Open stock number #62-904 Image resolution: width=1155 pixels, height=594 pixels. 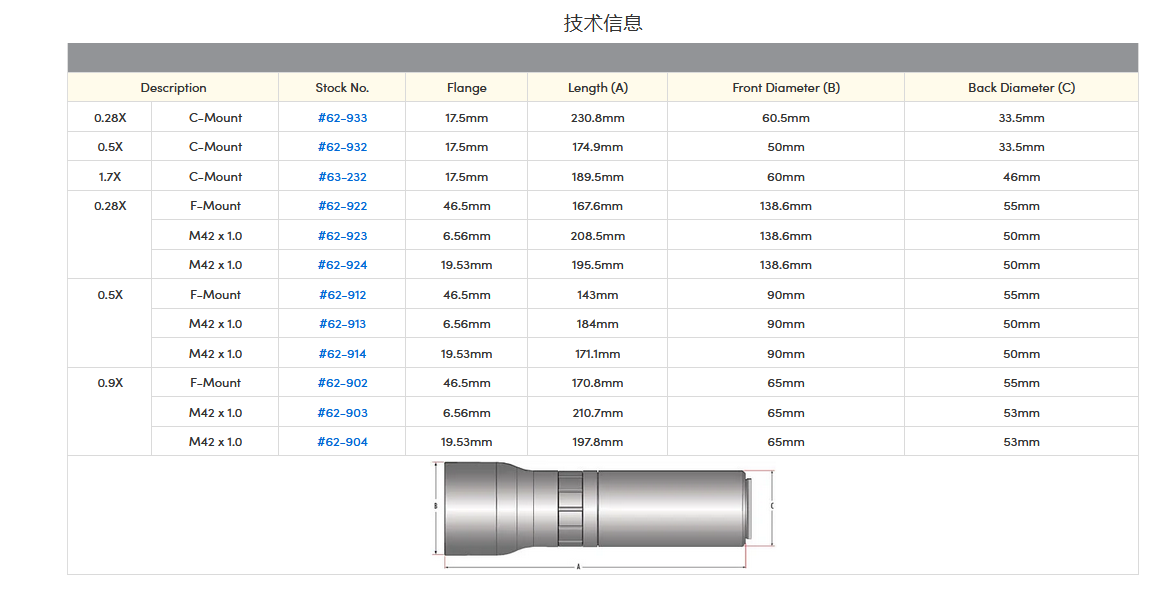[342, 442]
